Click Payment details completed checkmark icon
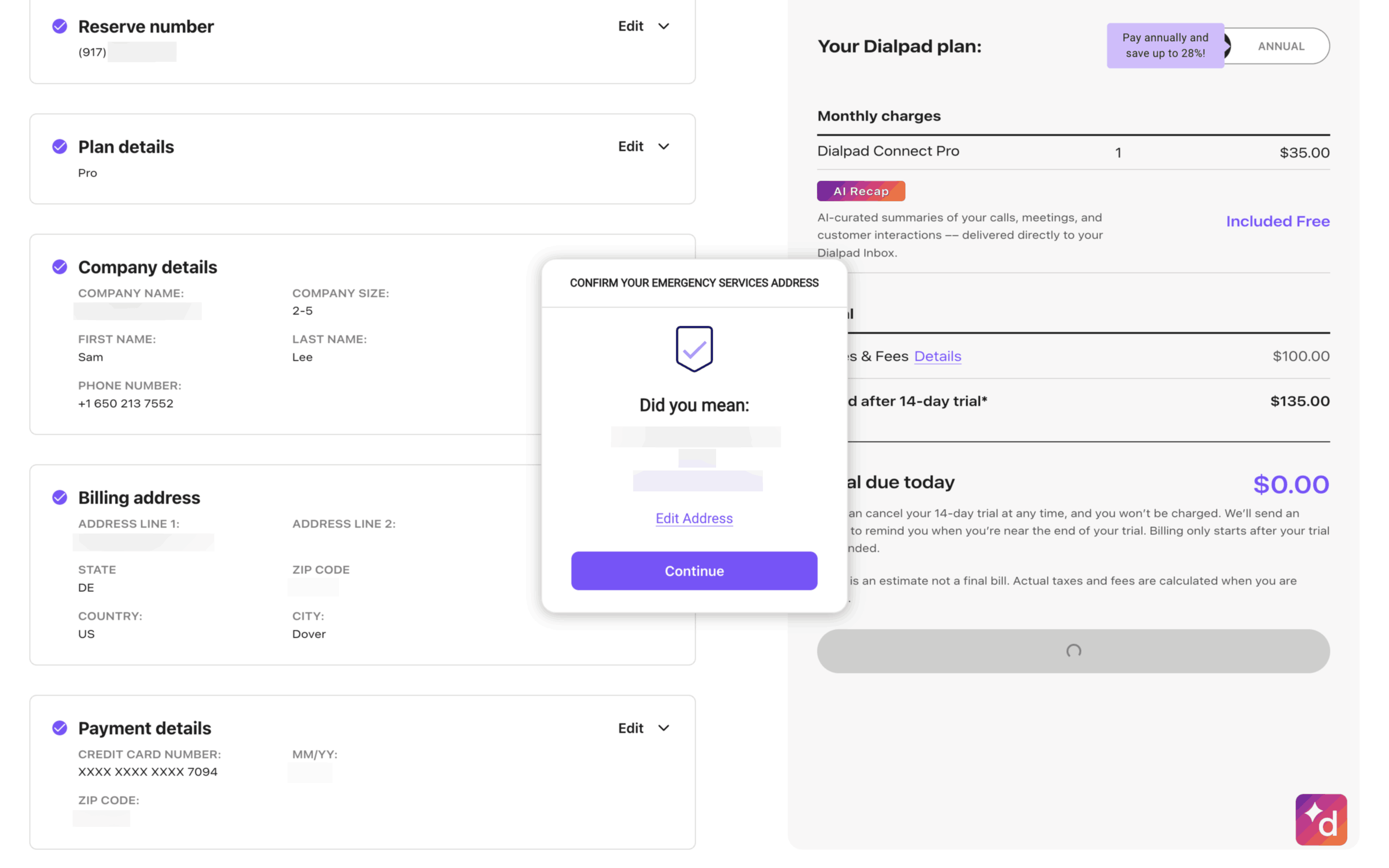Screen dimensions: 1389x868 (x=60, y=728)
